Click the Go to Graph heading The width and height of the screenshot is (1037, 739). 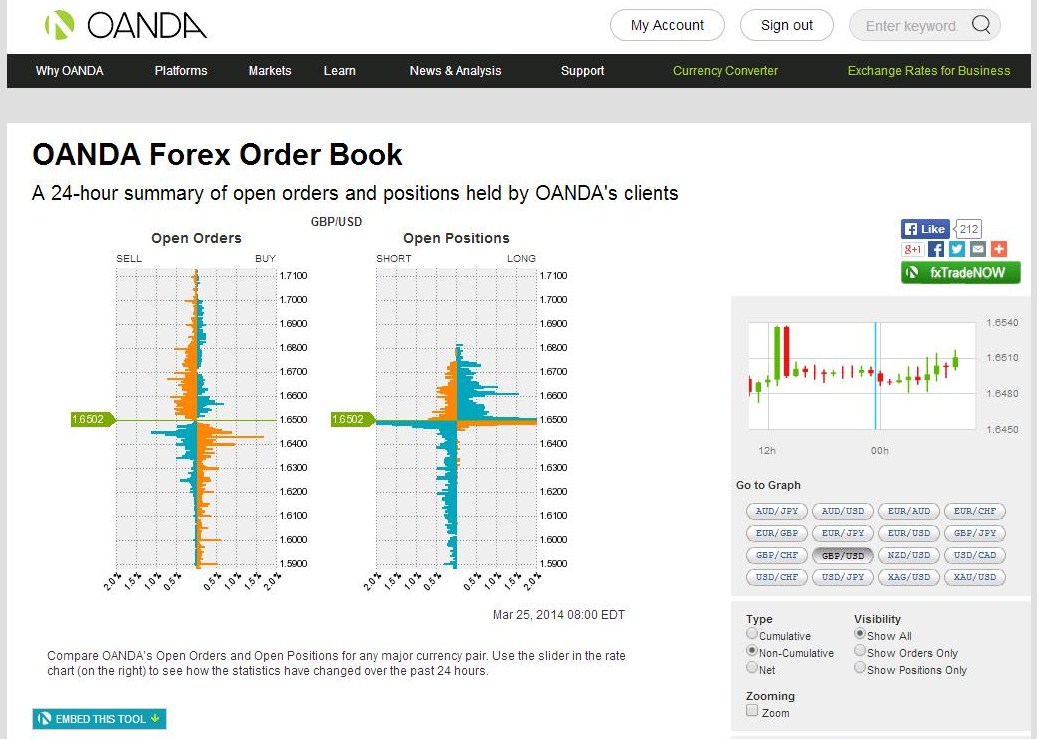click(768, 485)
